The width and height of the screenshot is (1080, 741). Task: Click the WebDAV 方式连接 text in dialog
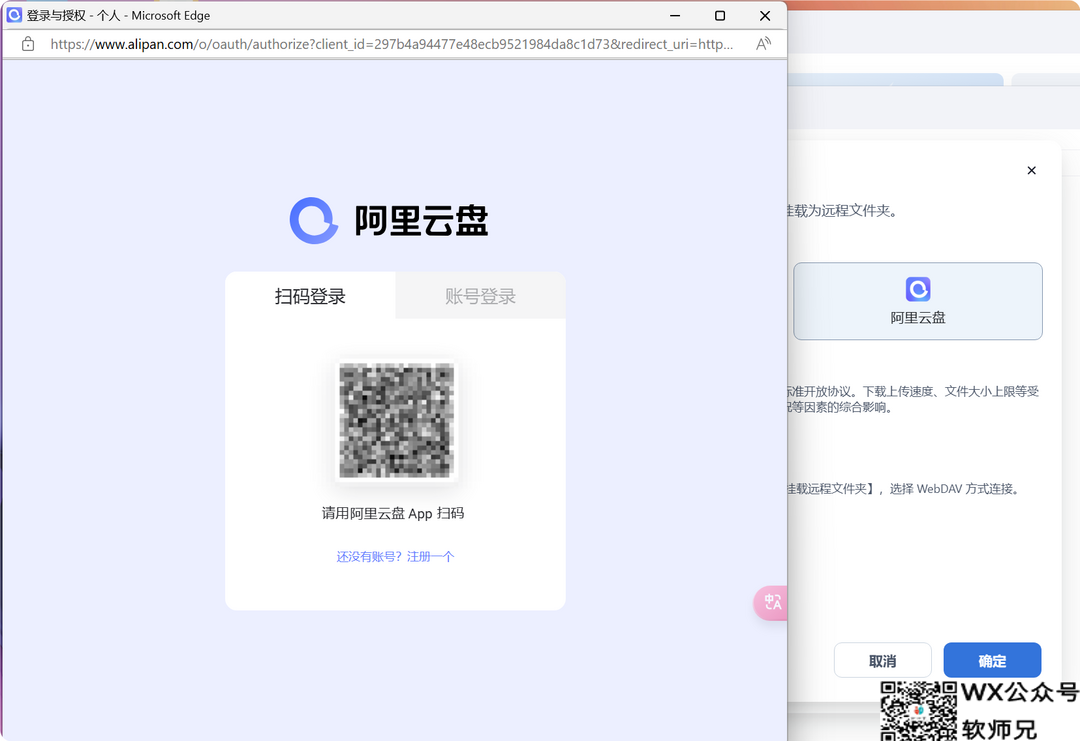[x=968, y=488]
